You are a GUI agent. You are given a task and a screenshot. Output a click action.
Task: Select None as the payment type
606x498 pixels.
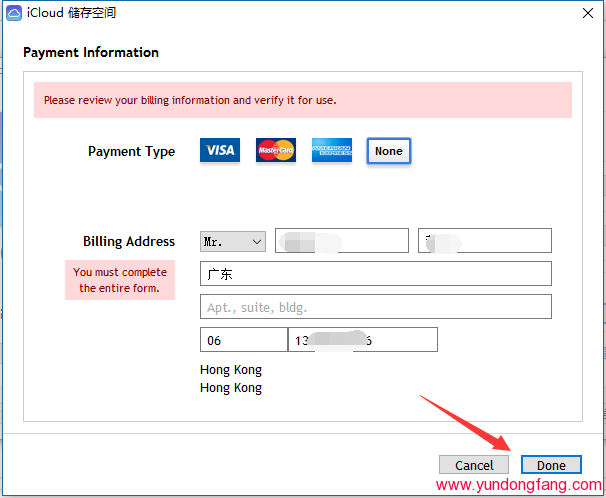point(389,151)
